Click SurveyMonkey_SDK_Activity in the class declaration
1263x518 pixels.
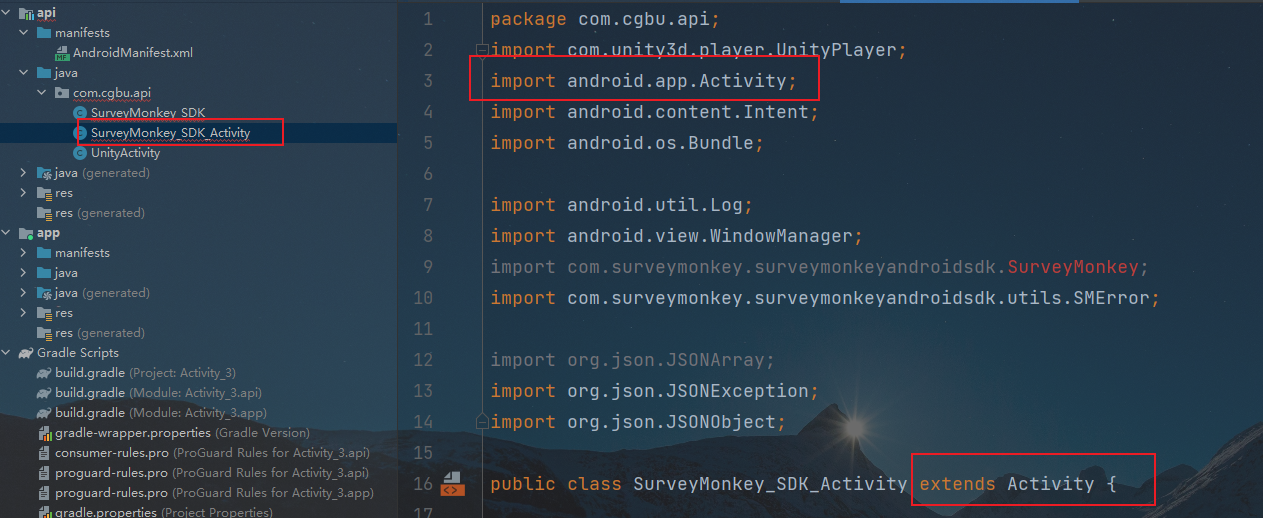[x=770, y=484]
